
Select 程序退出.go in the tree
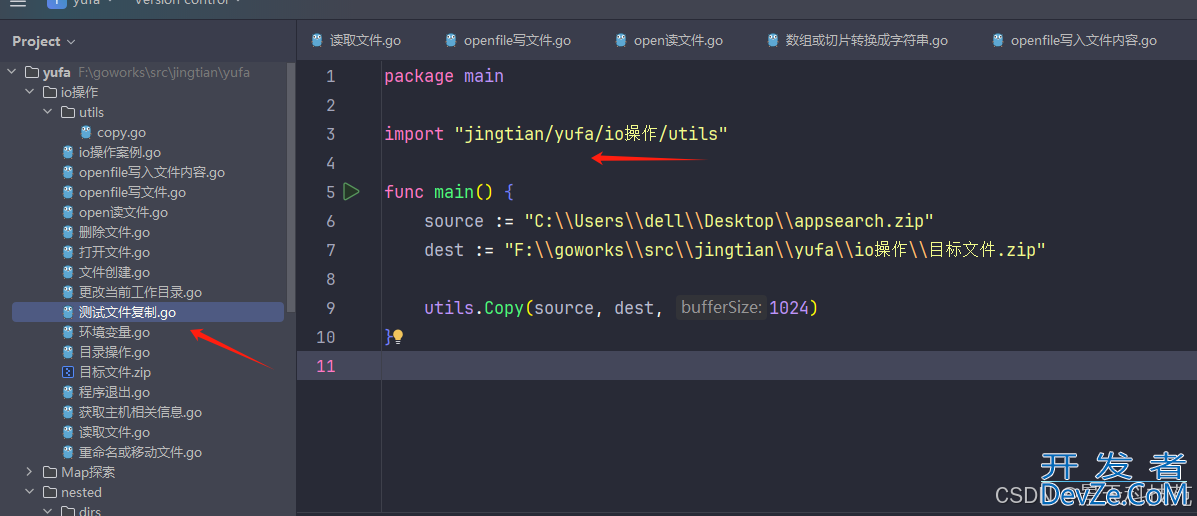(115, 392)
